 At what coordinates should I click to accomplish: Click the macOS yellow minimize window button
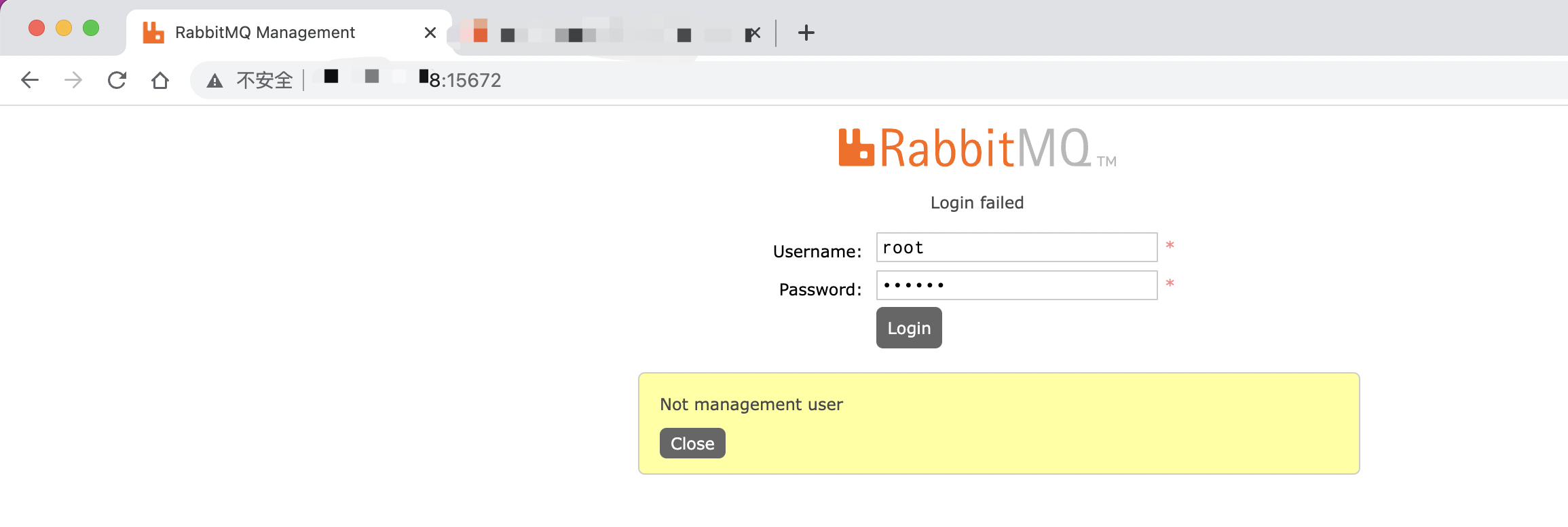click(x=64, y=28)
